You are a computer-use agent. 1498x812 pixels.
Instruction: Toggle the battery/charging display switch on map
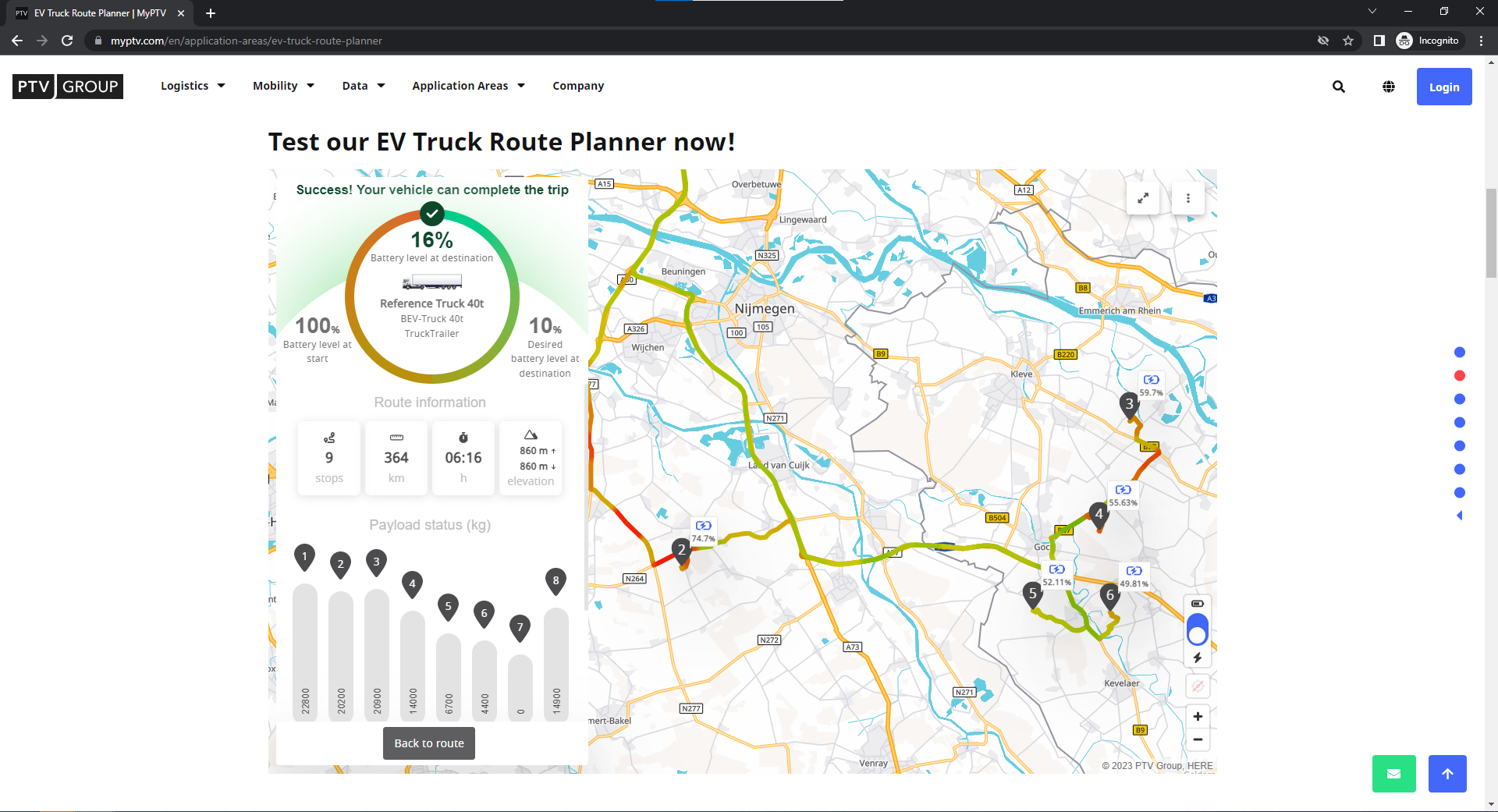tap(1198, 629)
